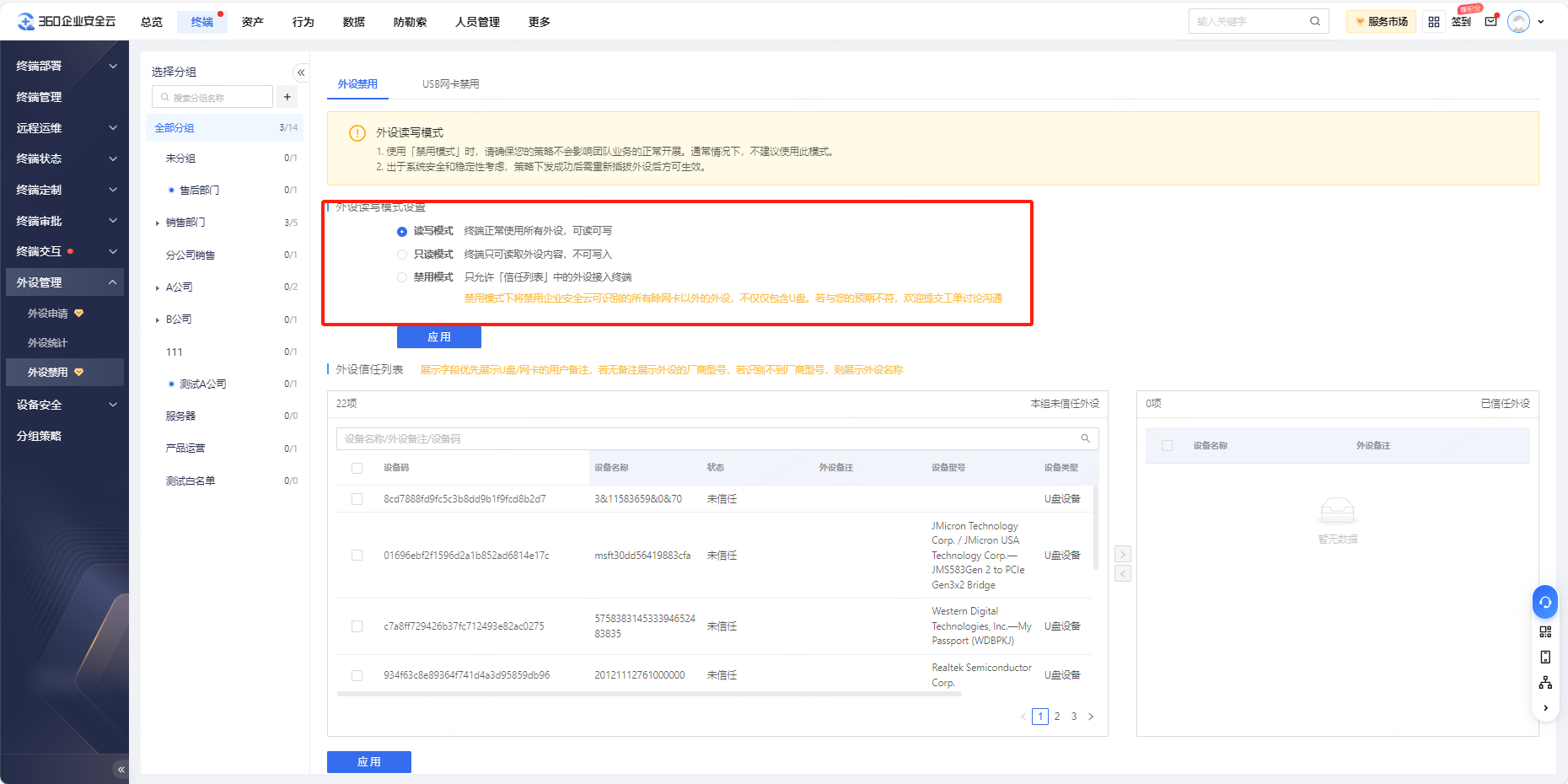Check the box for device 8cd7888fd9fc5c3b8dd9b1f9fcd8b2d7
The width and height of the screenshot is (1568, 784).
pos(357,499)
